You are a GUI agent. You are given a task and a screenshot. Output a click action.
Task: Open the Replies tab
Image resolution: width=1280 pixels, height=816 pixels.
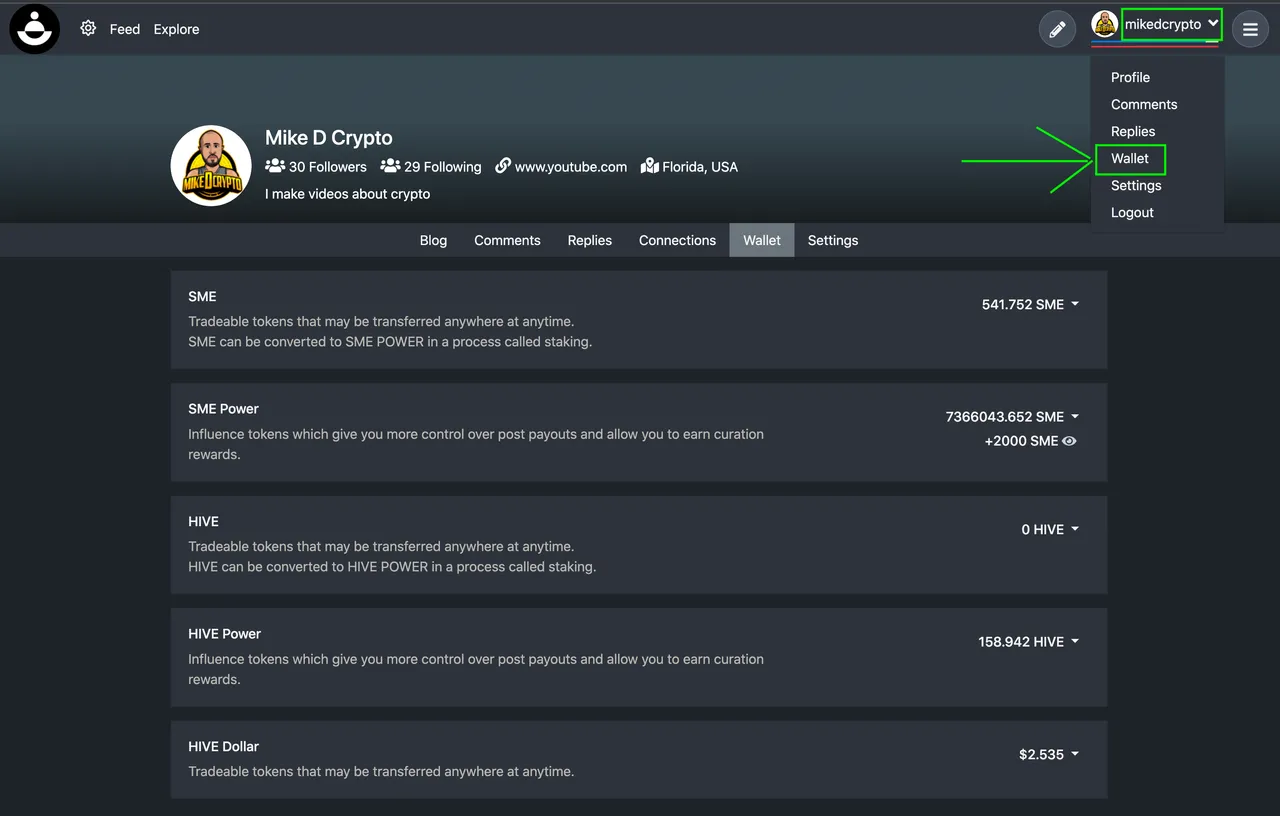pyautogui.click(x=590, y=240)
